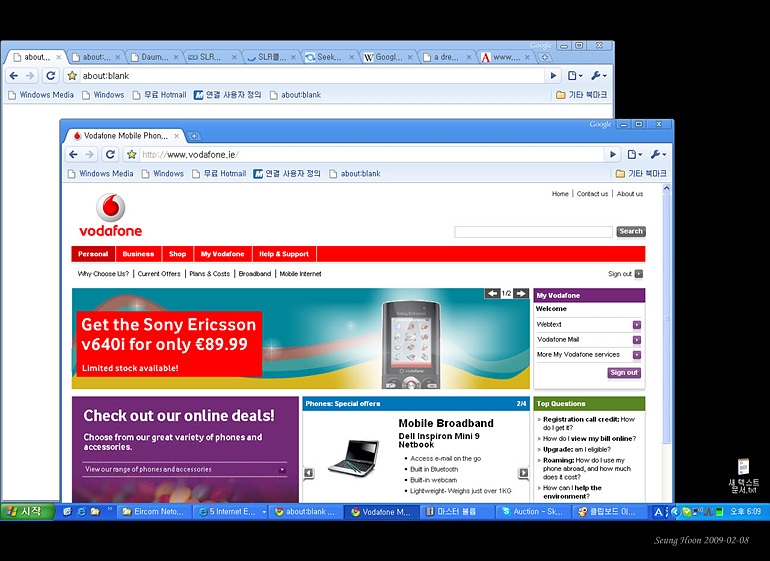Click Dell Inspiron Mini 9 netbook image
Viewport: 770px width, 561px height.
pos(354,458)
